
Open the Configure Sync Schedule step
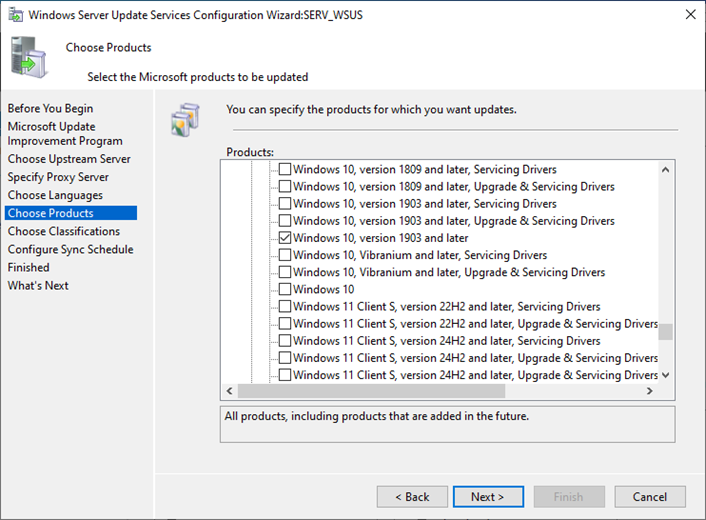(x=70, y=249)
